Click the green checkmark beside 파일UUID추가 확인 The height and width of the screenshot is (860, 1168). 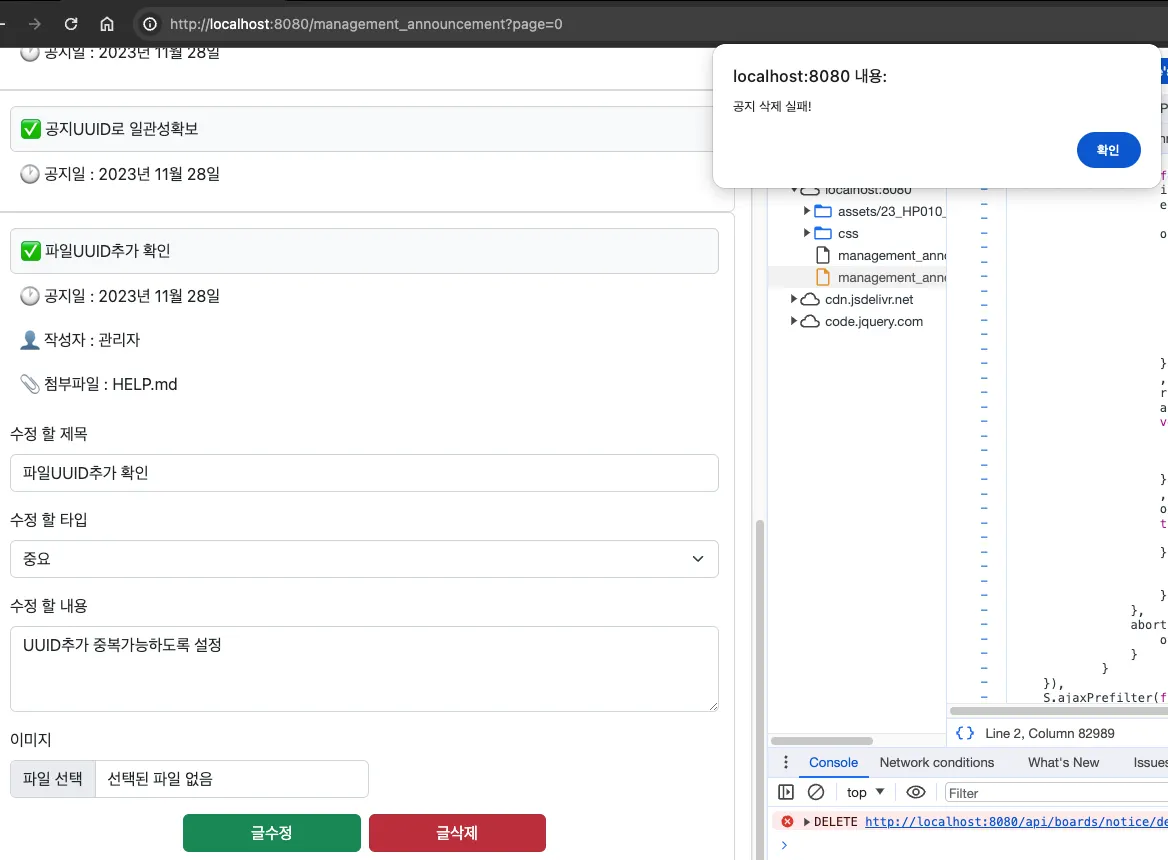click(x=31, y=251)
